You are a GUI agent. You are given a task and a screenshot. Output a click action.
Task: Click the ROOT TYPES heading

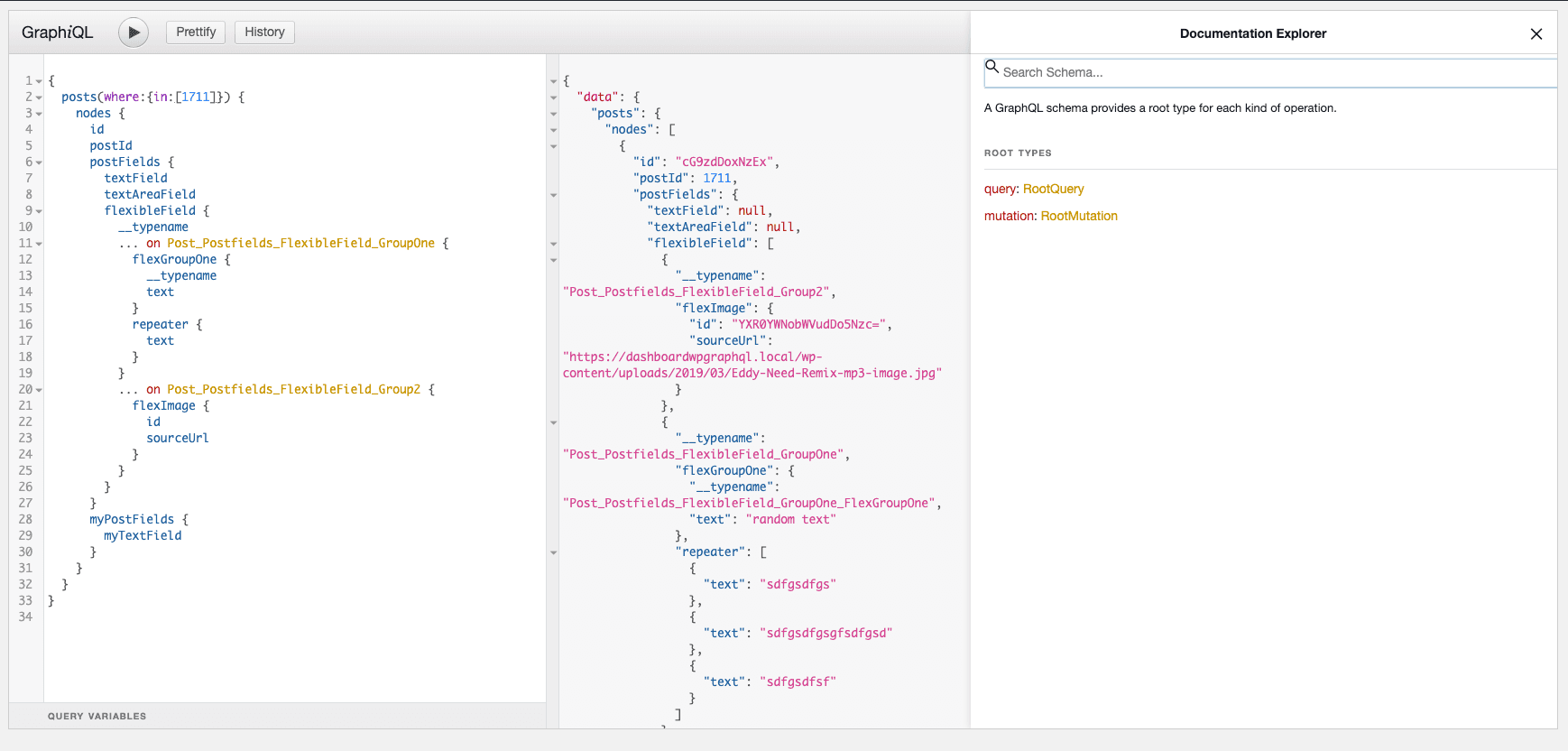tap(1018, 153)
